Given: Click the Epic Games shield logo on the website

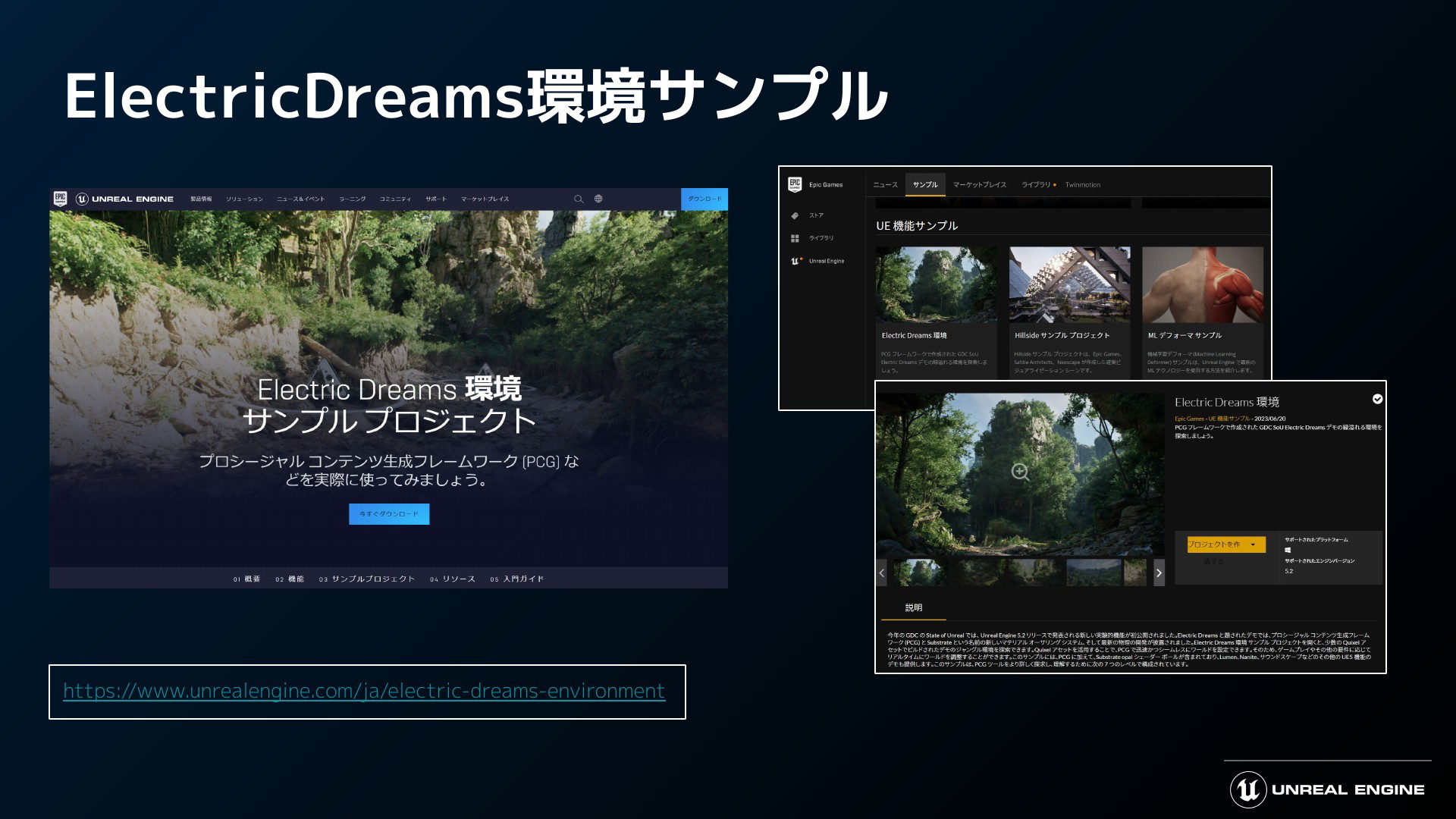Looking at the screenshot, I should click(x=61, y=199).
